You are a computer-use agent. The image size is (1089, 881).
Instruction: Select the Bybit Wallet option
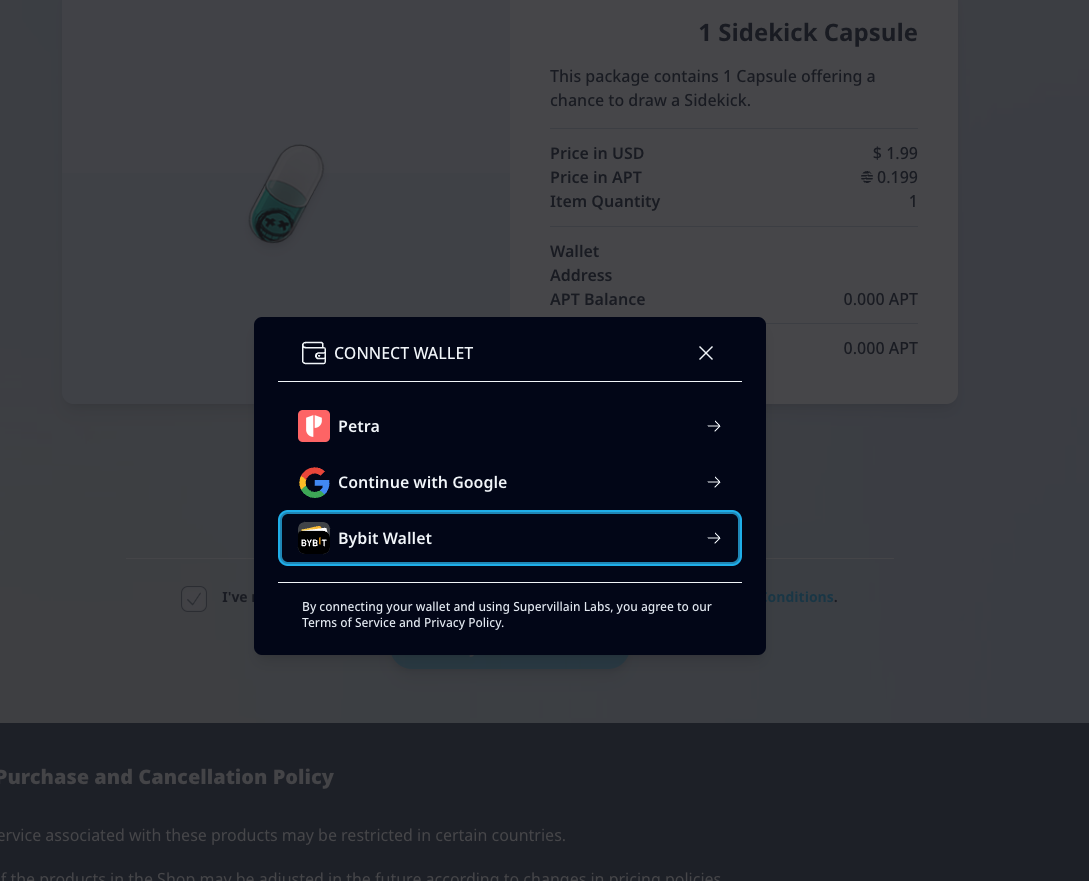(510, 538)
